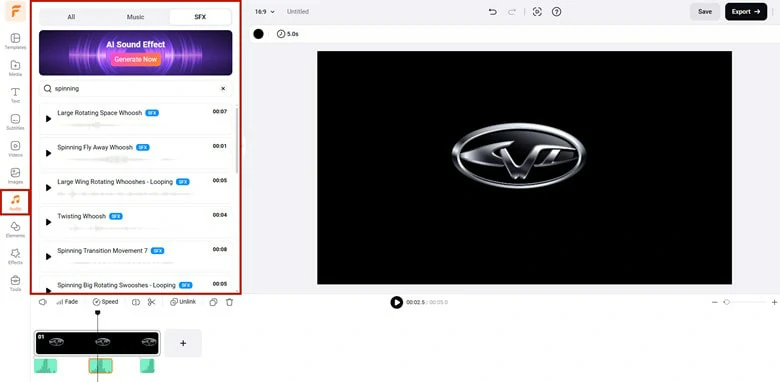Open the Speed options
Viewport: 780px width, 382px height.
105,302
